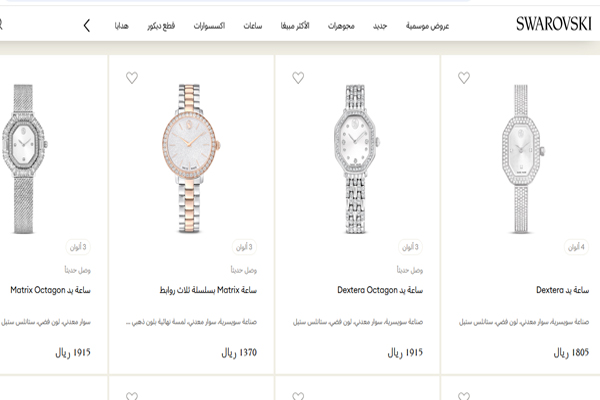This screenshot has height=400, width=600.
Task: Click the Dextera Octagon watch image
Action: pos(356,159)
